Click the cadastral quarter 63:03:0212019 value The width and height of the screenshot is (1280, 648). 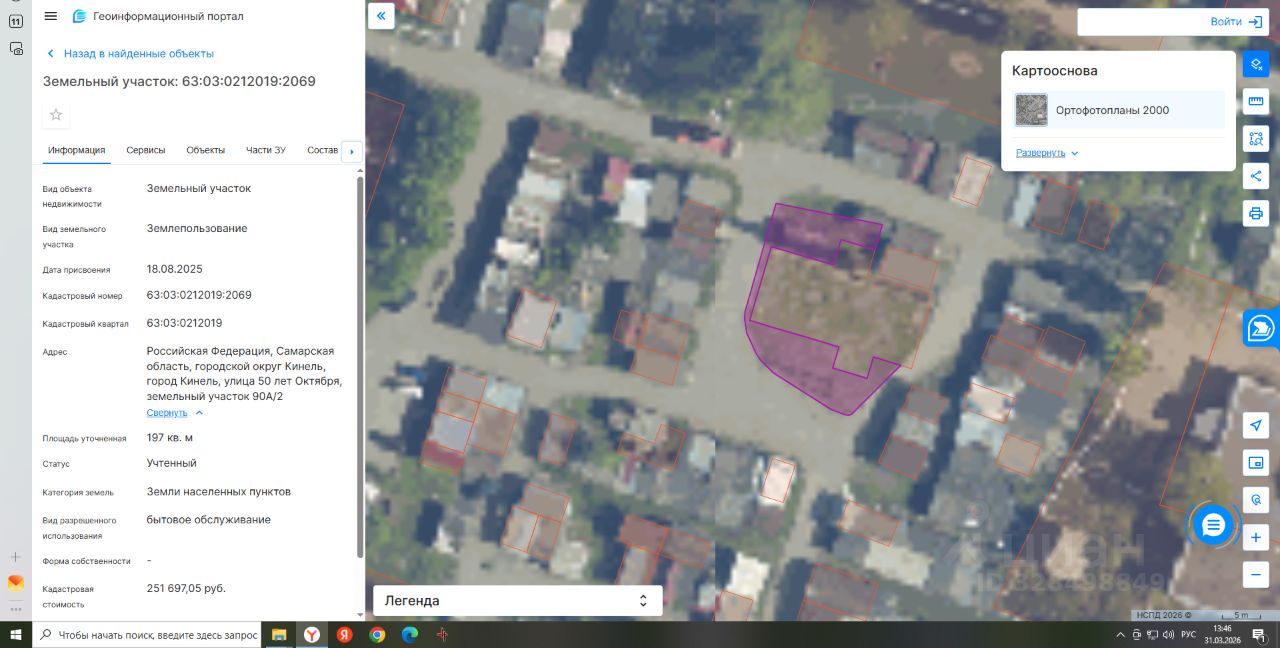[x=184, y=323]
